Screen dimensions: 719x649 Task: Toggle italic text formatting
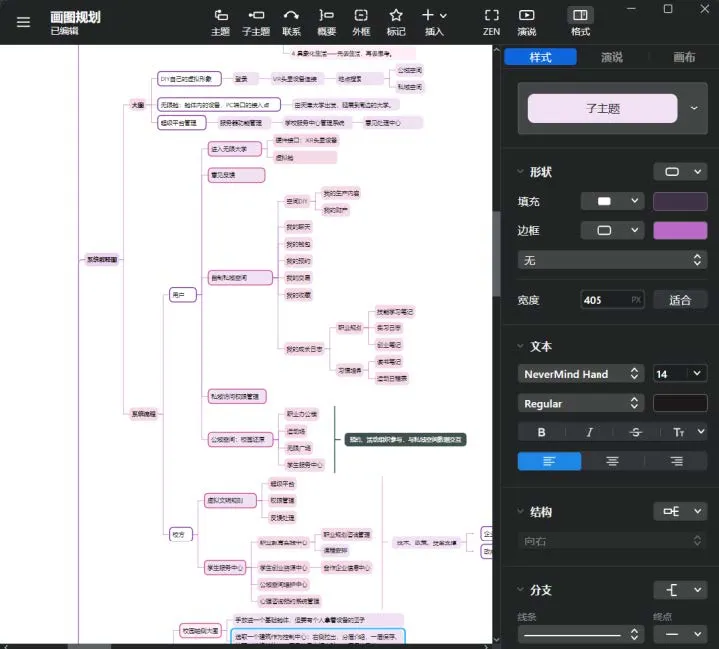click(x=589, y=432)
